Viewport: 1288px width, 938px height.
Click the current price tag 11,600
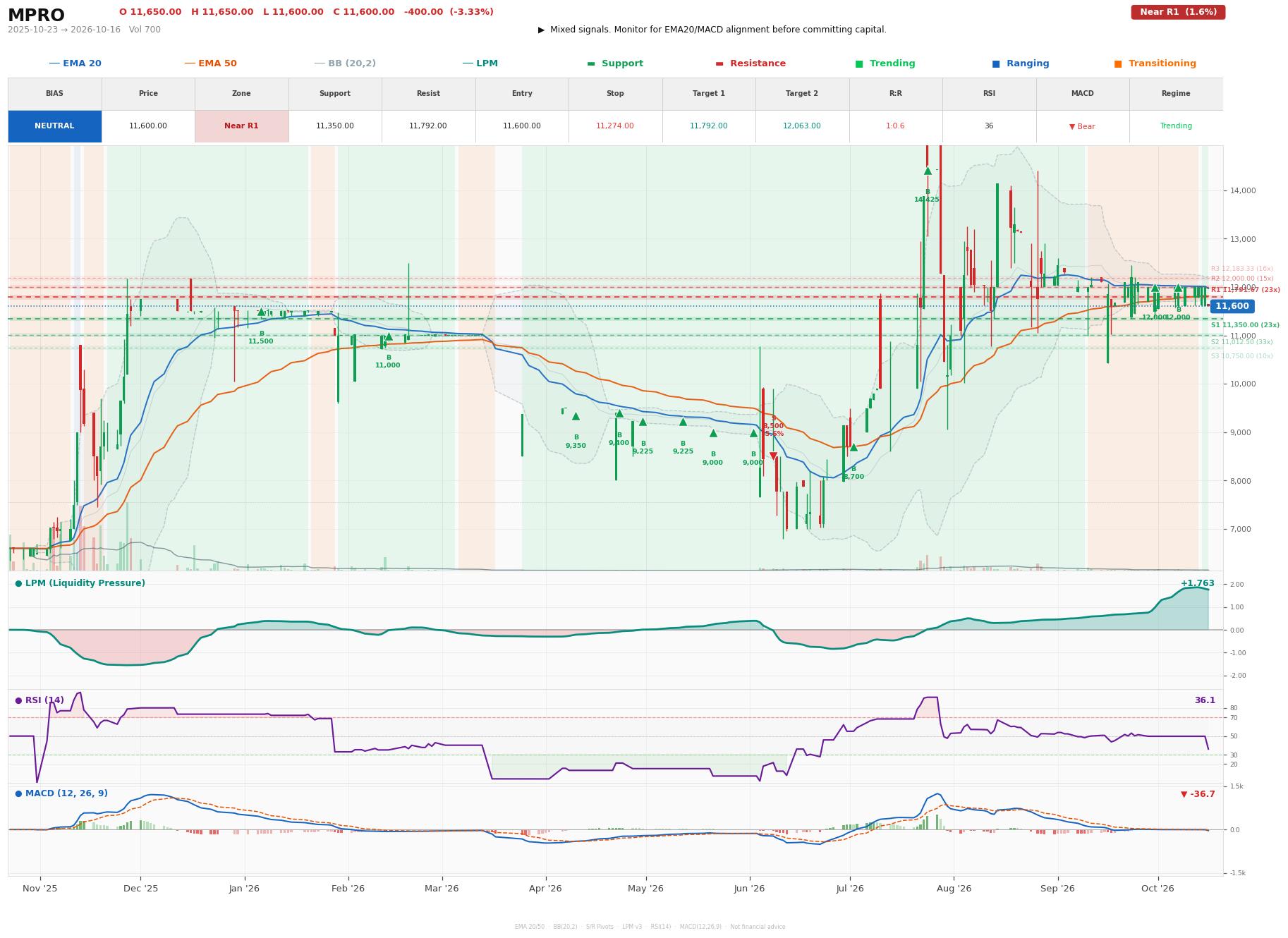pos(1232,306)
